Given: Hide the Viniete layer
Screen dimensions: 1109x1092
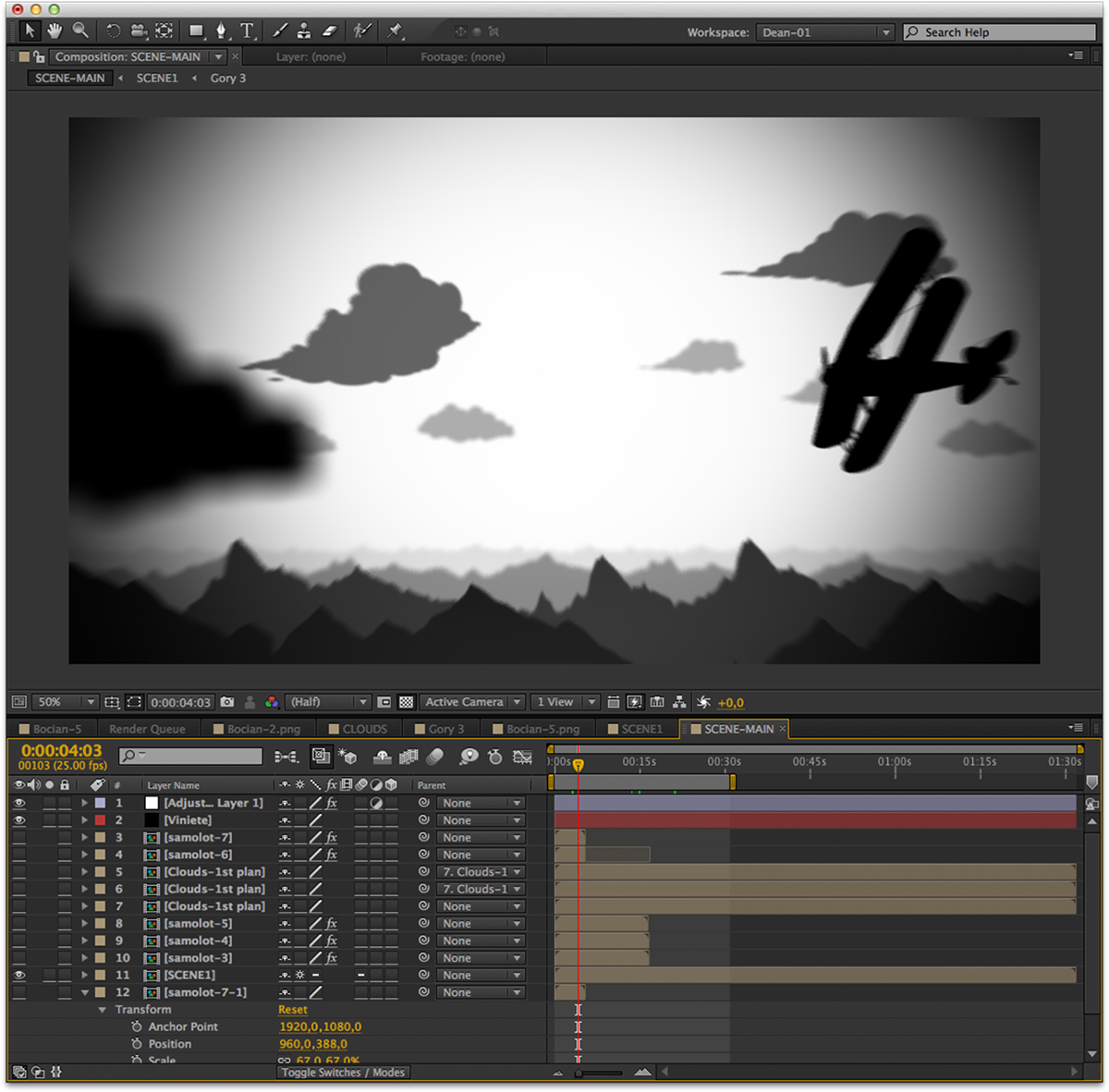Looking at the screenshot, I should pos(19,819).
